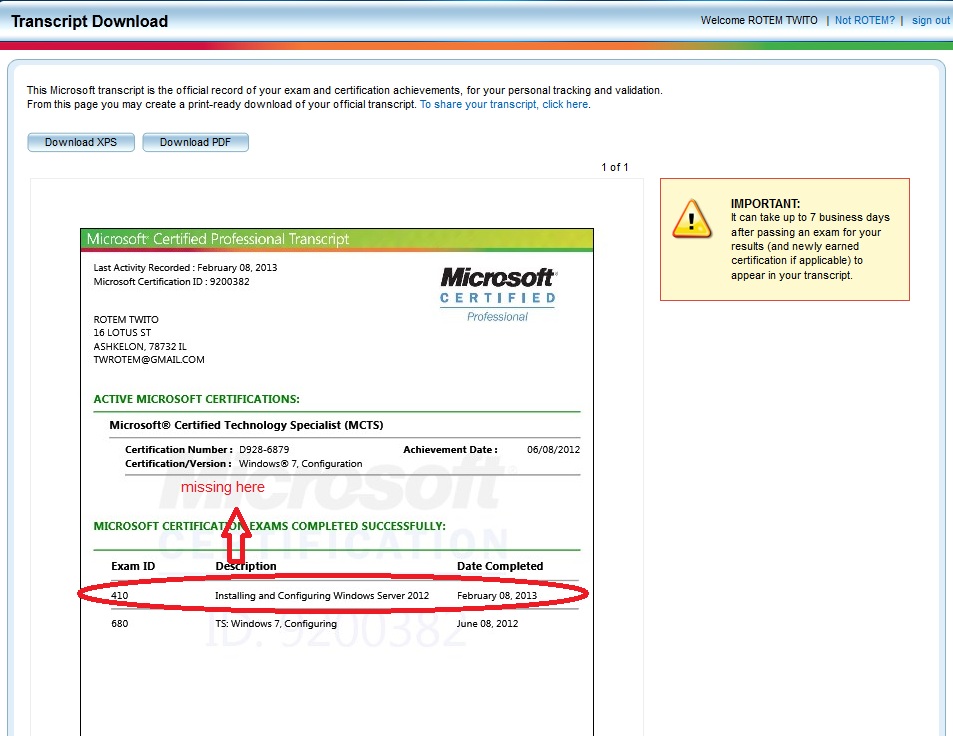Click the 'Description' column header
This screenshot has height=736, width=953.
pyautogui.click(x=246, y=566)
